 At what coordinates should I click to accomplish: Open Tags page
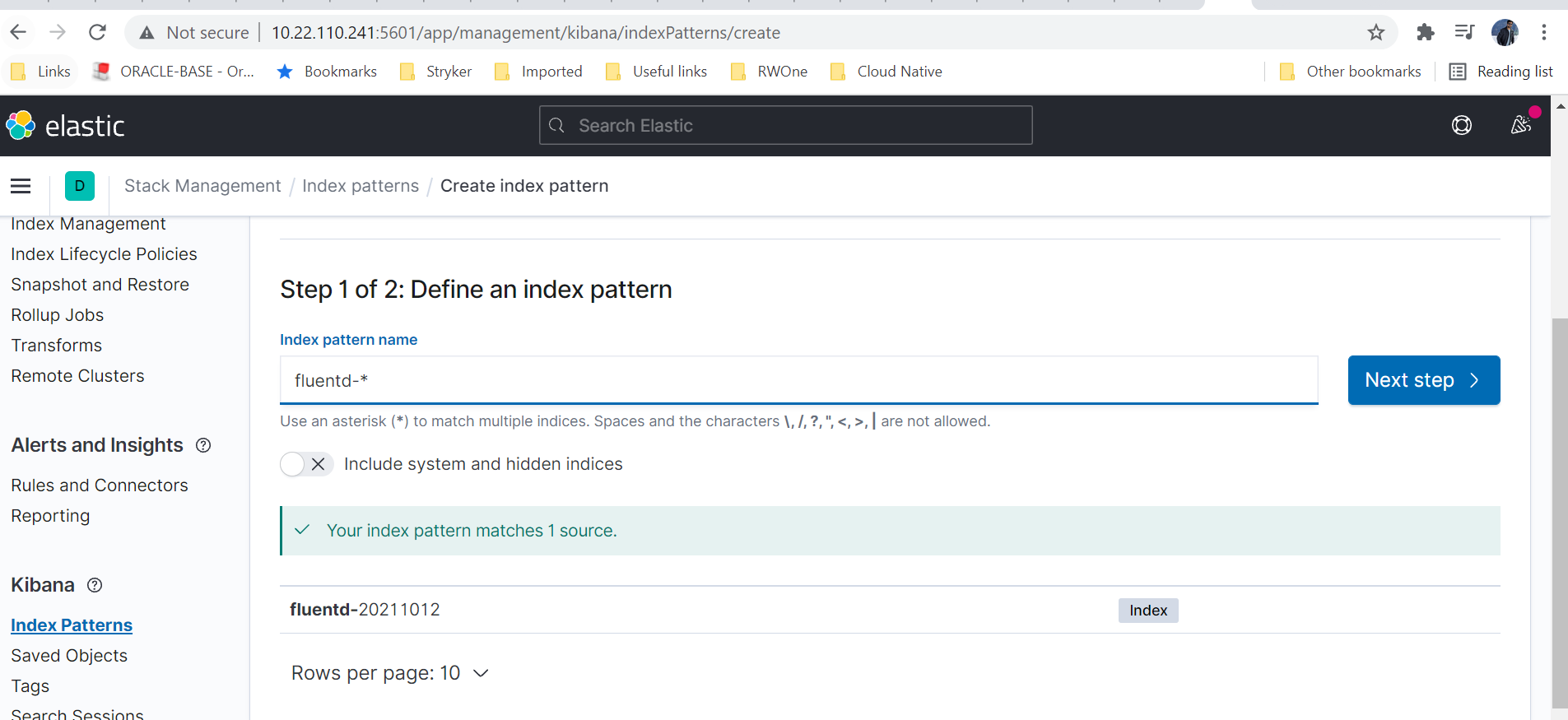(x=30, y=686)
